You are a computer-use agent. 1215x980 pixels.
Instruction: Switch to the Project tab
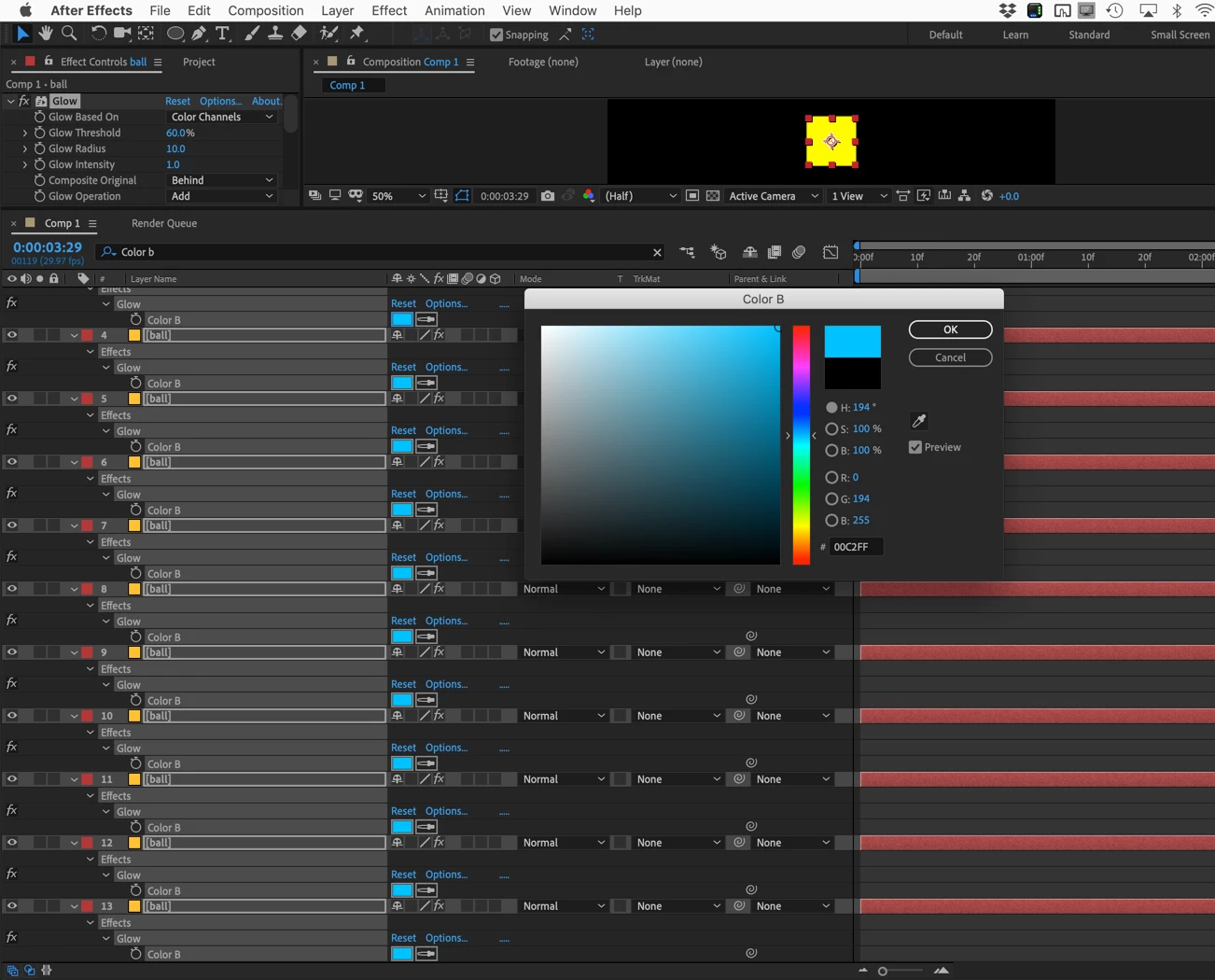(x=199, y=62)
